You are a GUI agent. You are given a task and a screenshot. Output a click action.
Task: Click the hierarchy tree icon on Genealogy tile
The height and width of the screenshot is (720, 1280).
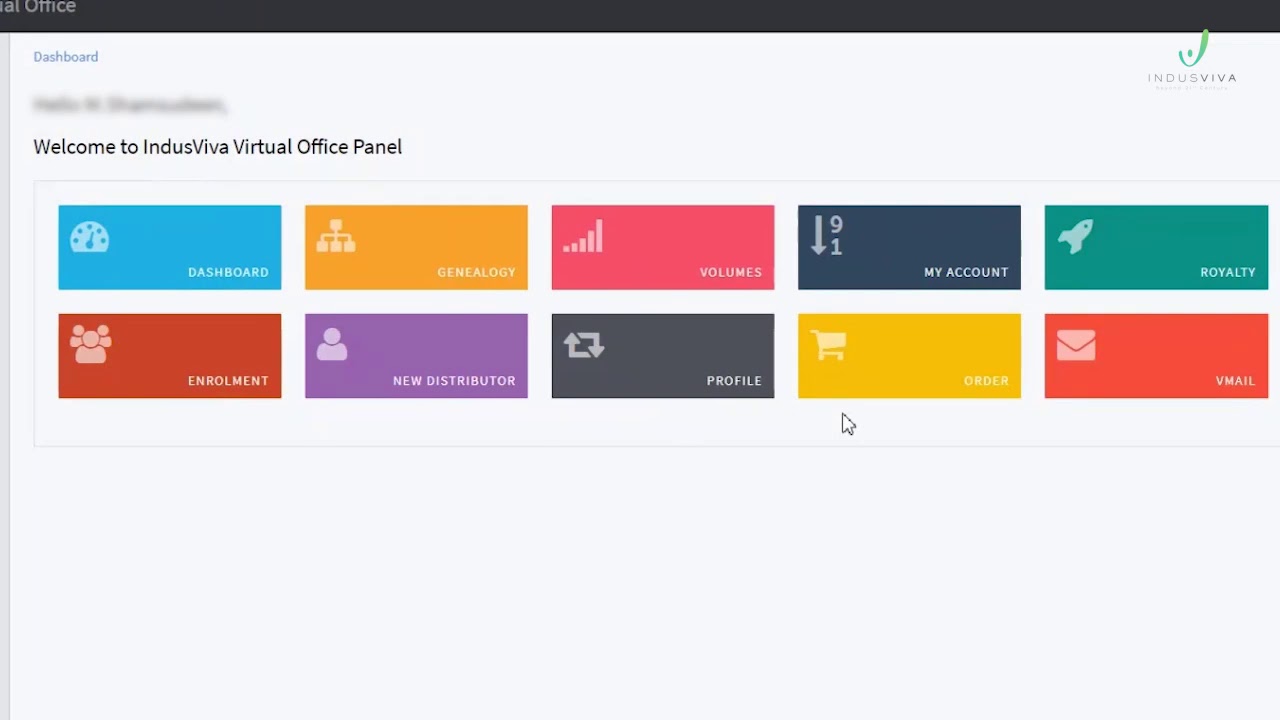[x=336, y=237]
